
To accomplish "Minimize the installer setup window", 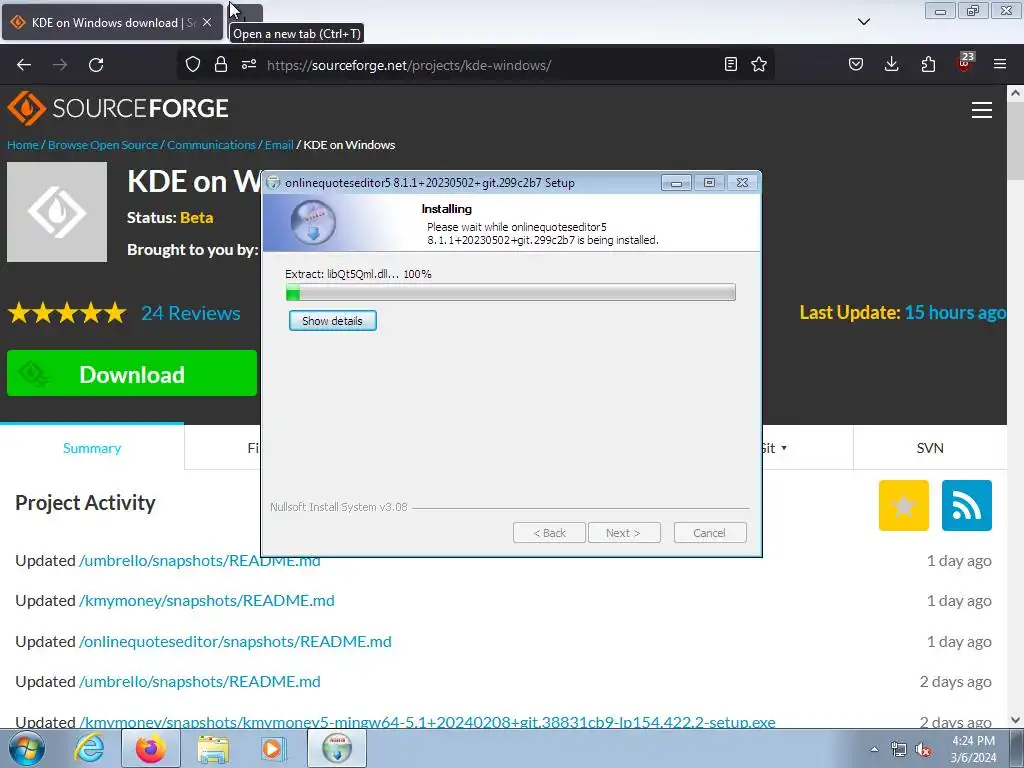I will [676, 183].
